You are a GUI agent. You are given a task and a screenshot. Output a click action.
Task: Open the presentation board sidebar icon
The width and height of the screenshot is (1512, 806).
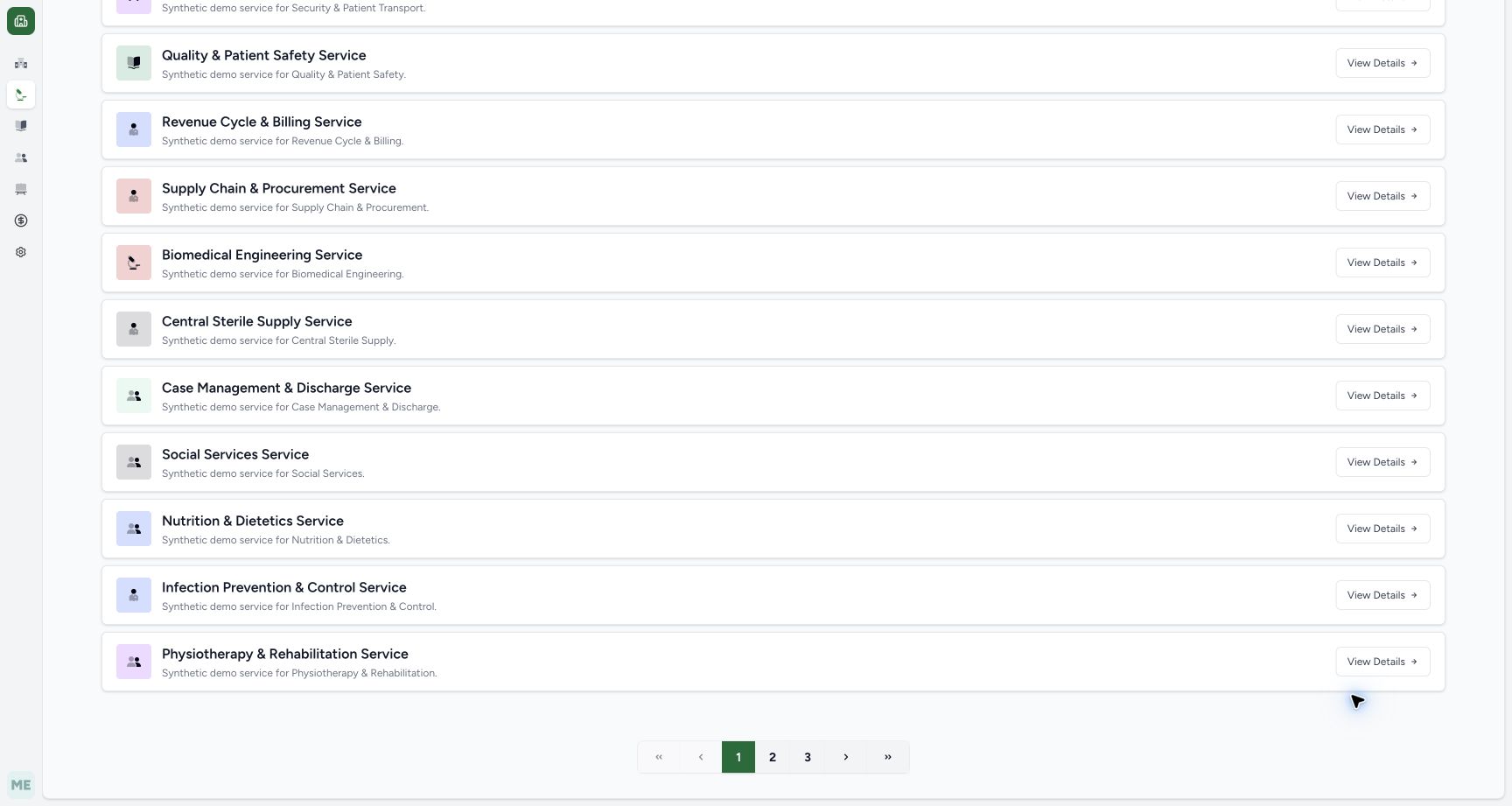coord(21,189)
